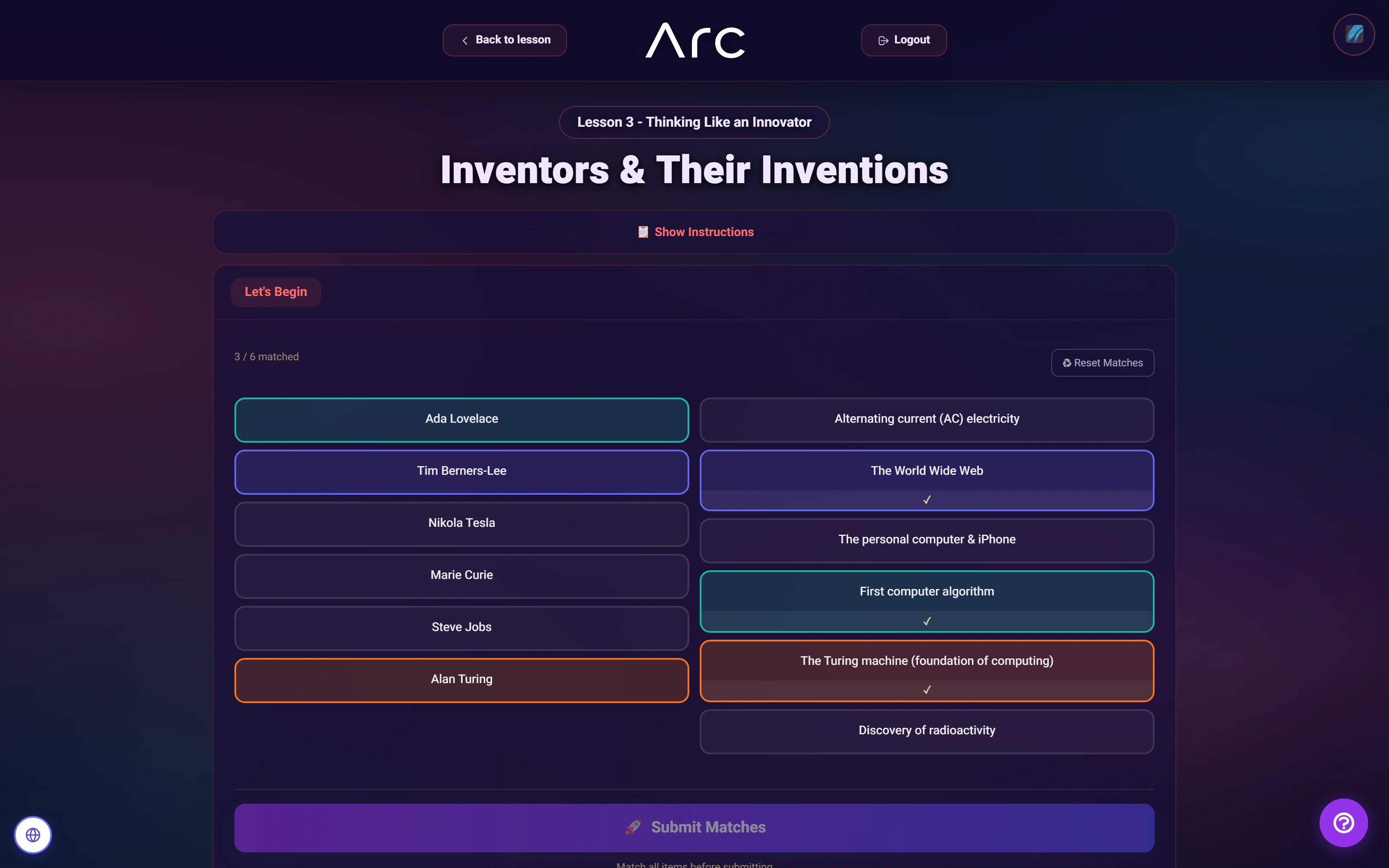Reset Matches button
Viewport: 1389px width, 868px height.
click(1103, 363)
